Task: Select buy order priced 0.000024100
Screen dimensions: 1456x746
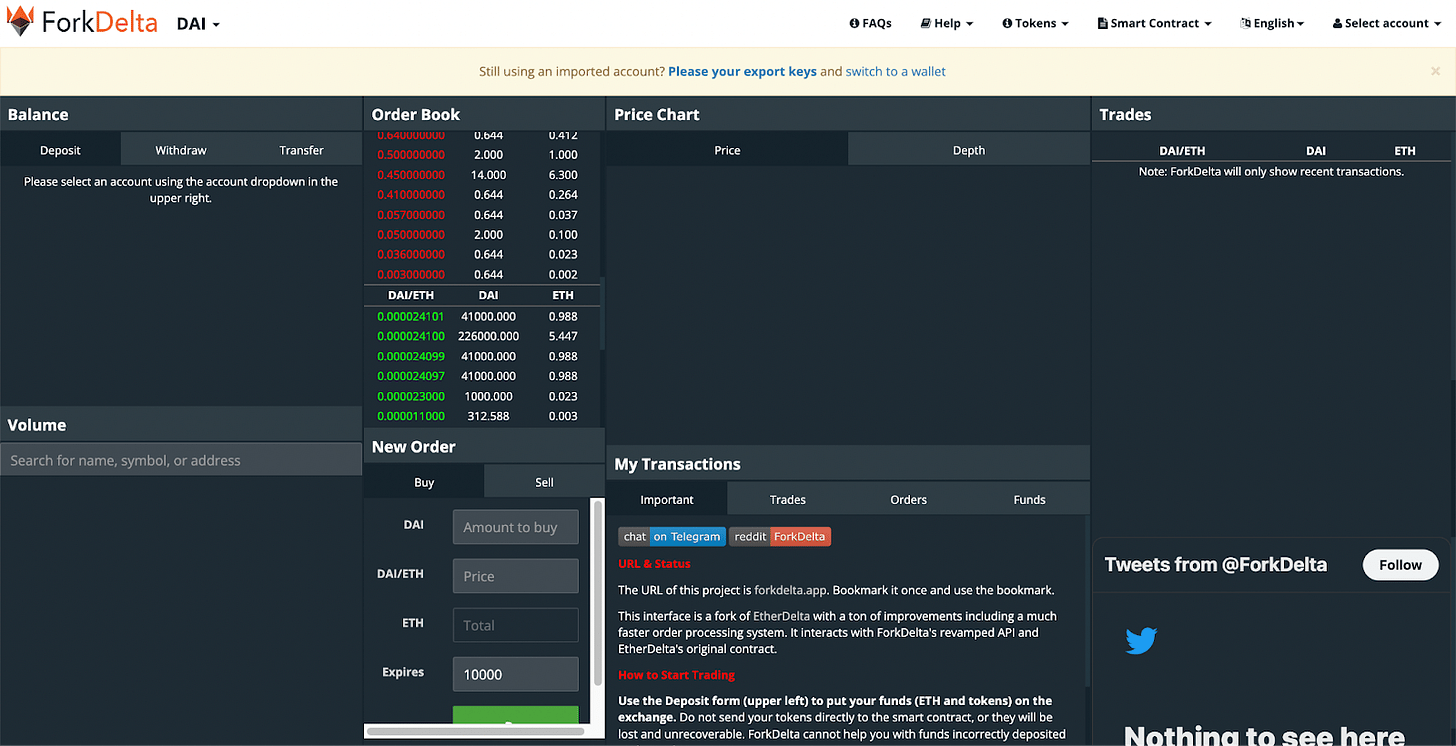Action: pos(482,336)
